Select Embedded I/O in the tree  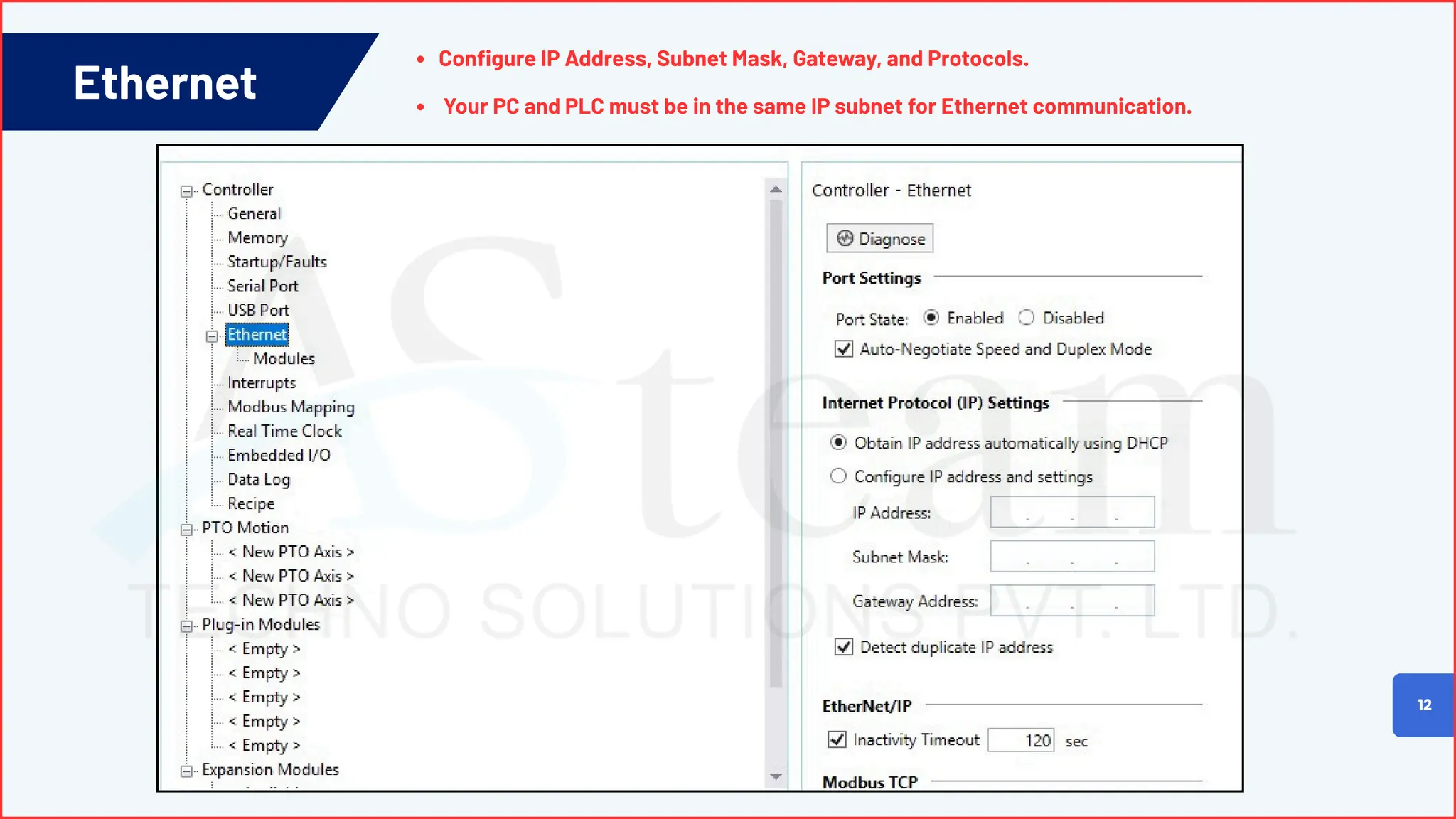coord(279,455)
